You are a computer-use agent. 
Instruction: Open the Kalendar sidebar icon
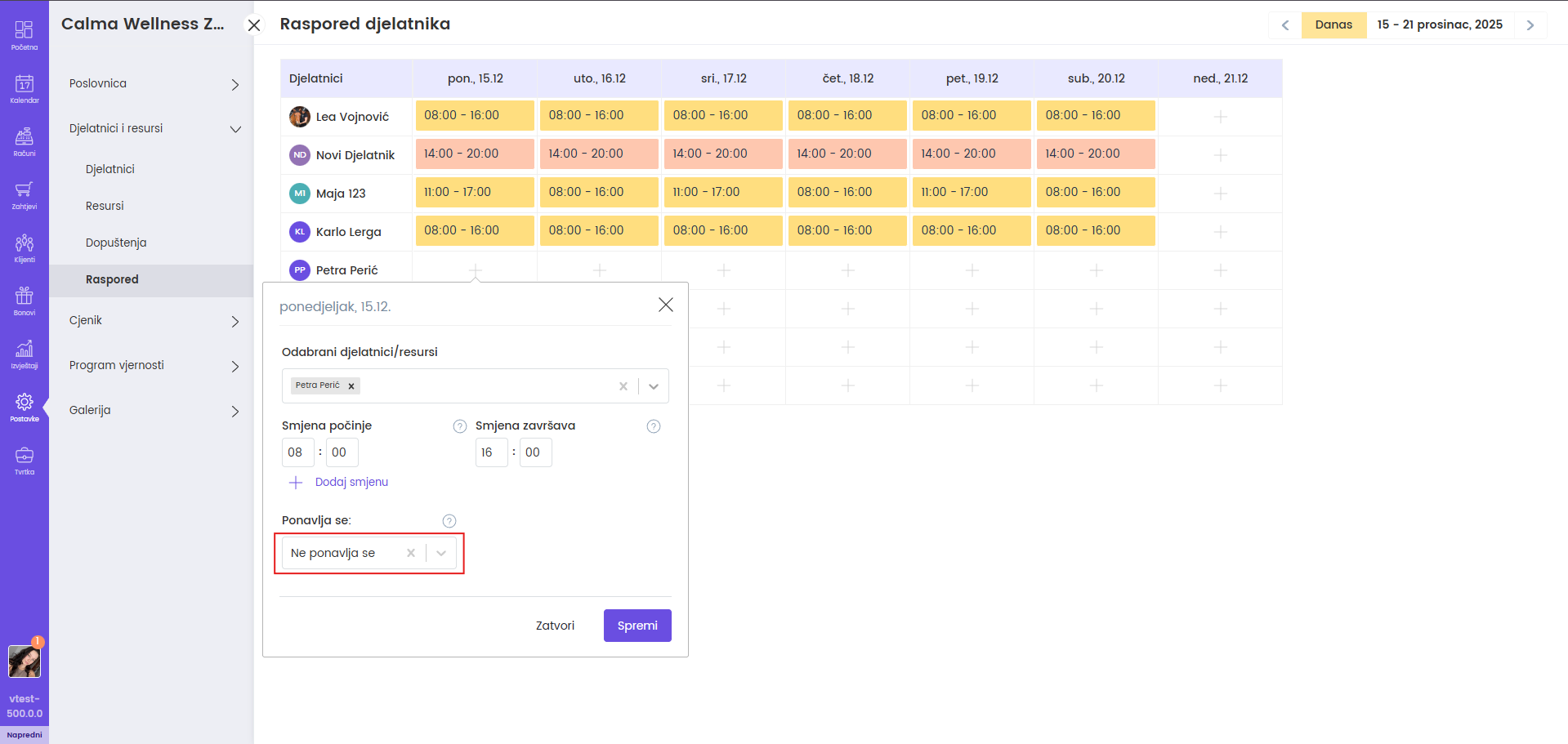[x=25, y=88]
